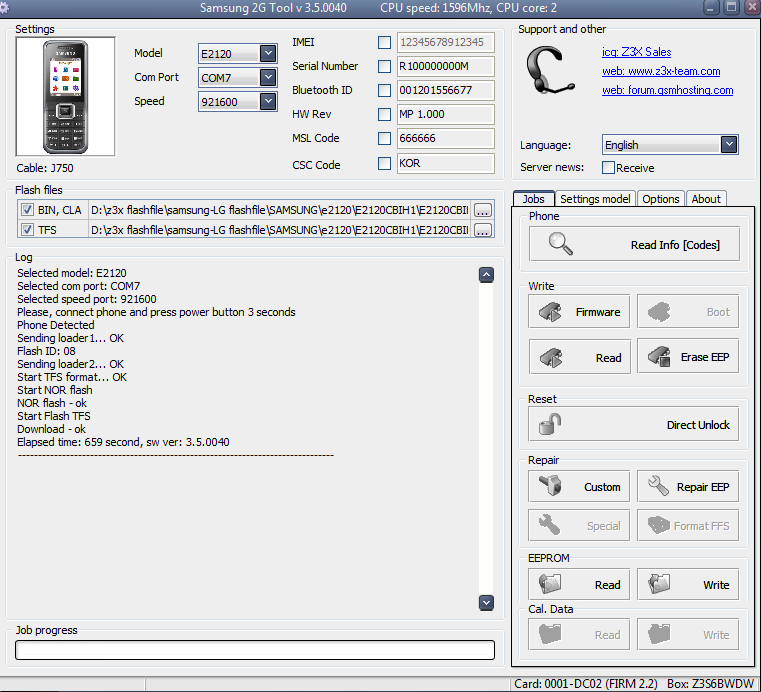Open the Language dropdown showing English
Screen dimensions: 761x692
(x=729, y=144)
